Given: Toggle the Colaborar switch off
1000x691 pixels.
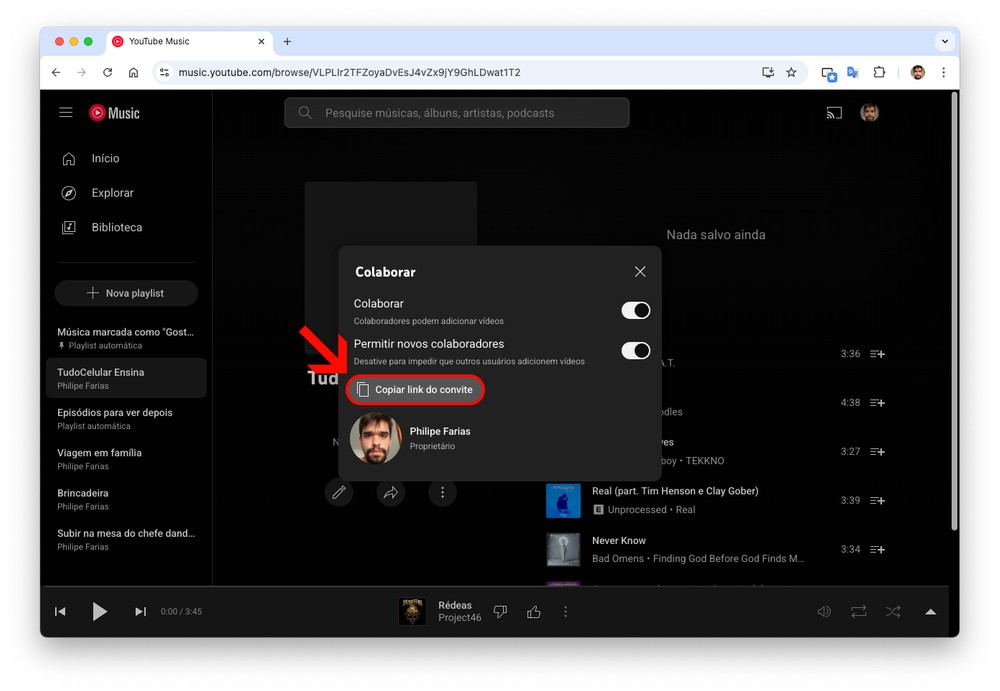Looking at the screenshot, I should point(635,311).
